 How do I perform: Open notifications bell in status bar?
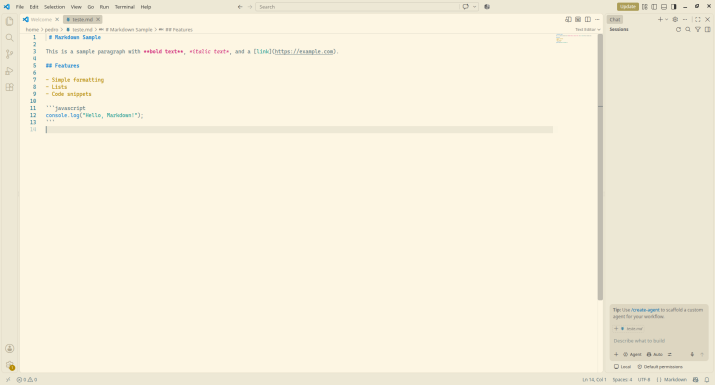pyautogui.click(x=707, y=380)
